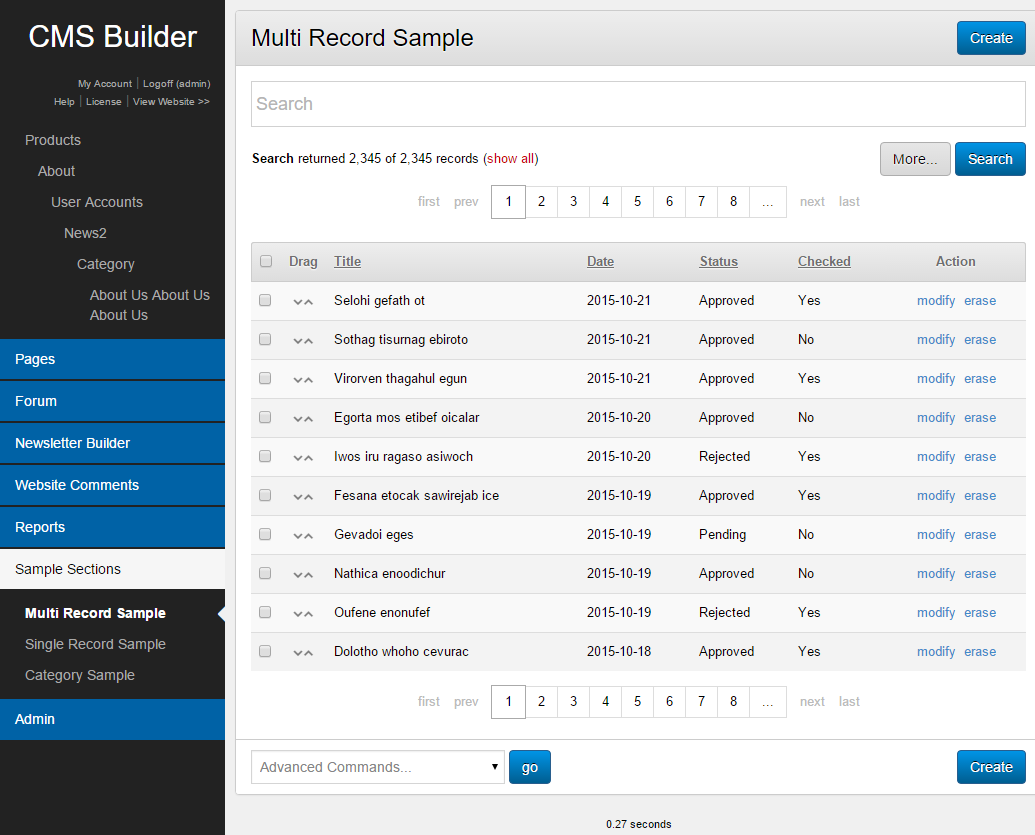Click drag arrows for Dolotho whoho cevurac

(303, 652)
